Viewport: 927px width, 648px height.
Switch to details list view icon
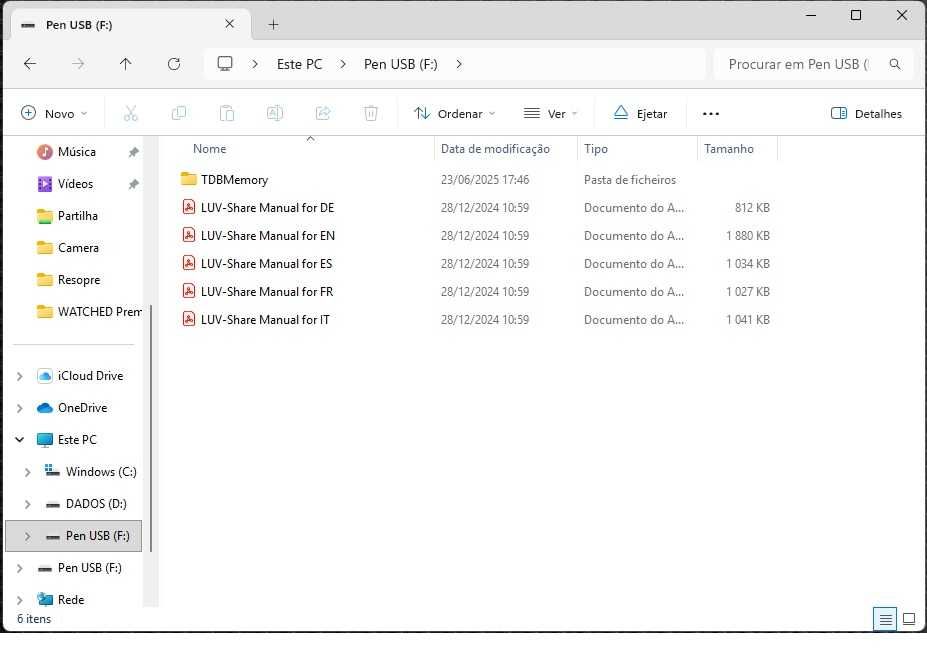tap(885, 619)
